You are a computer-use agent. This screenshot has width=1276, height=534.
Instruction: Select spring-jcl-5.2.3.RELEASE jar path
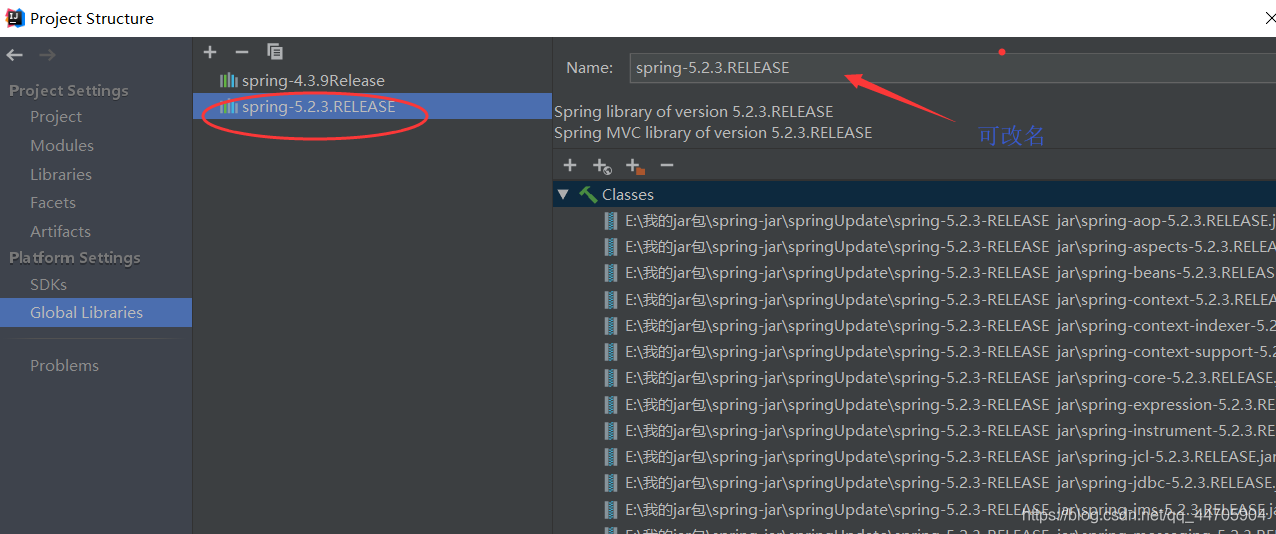click(950, 456)
